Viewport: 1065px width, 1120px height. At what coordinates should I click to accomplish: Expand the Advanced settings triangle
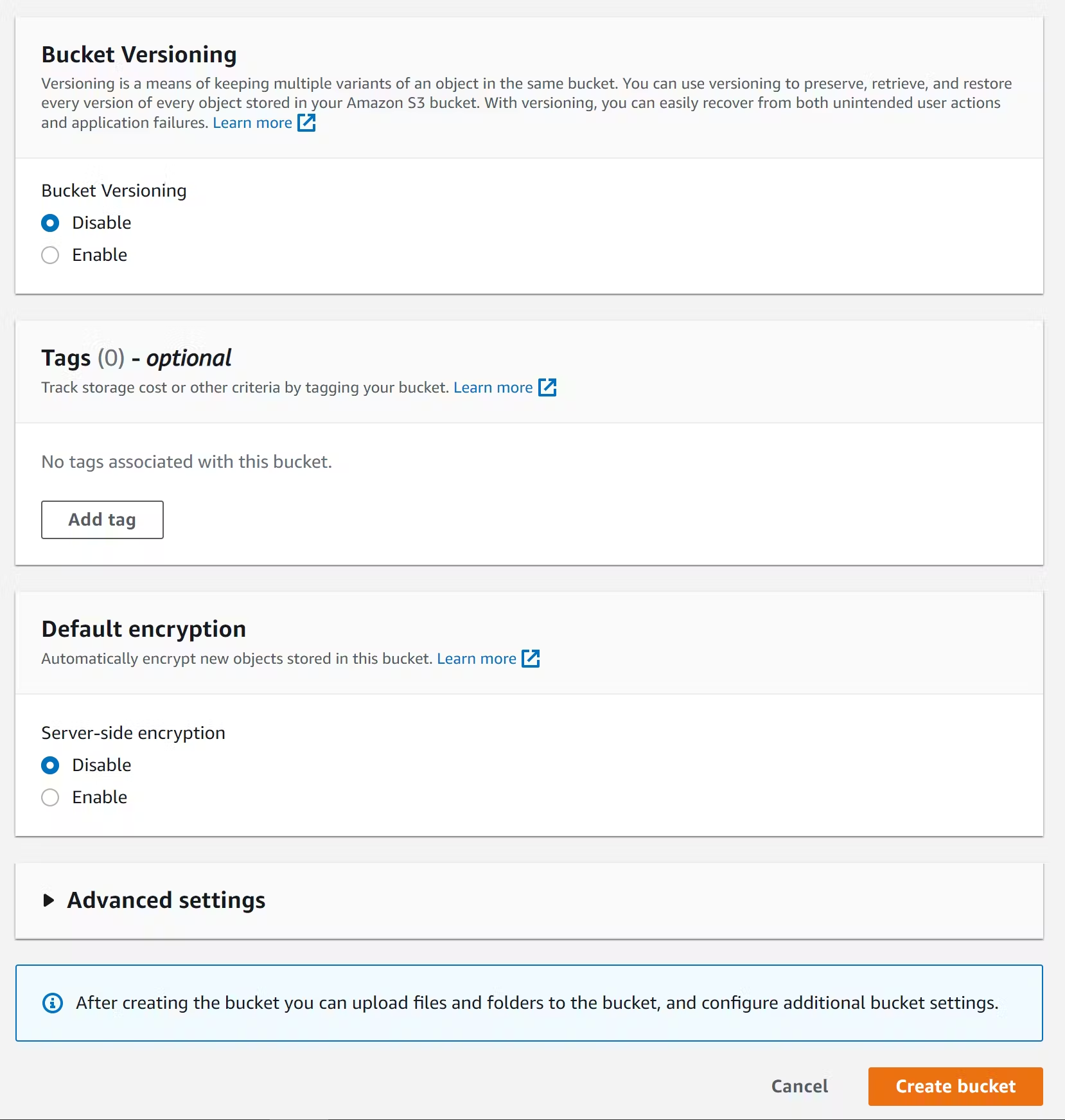49,900
